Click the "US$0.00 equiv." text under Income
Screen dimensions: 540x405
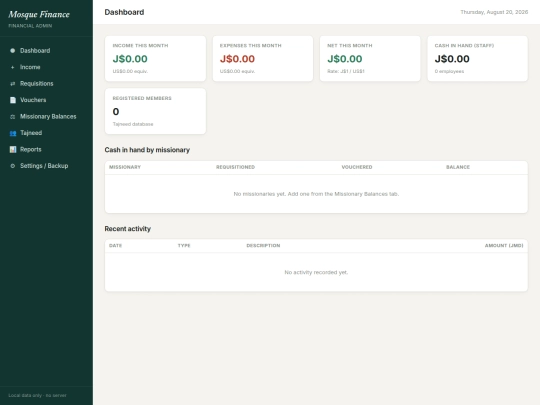(130, 71)
